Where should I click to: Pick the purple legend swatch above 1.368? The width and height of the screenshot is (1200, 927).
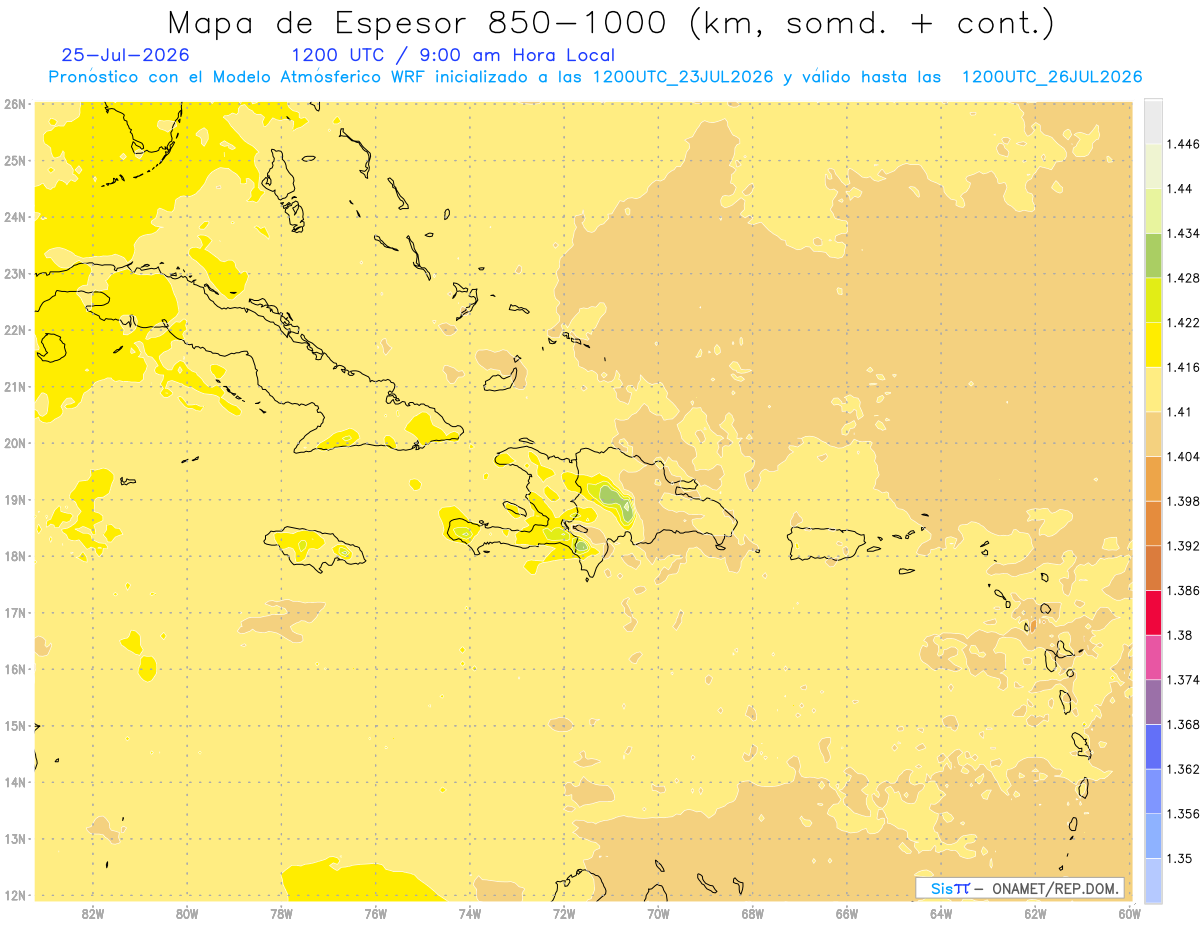[1153, 701]
